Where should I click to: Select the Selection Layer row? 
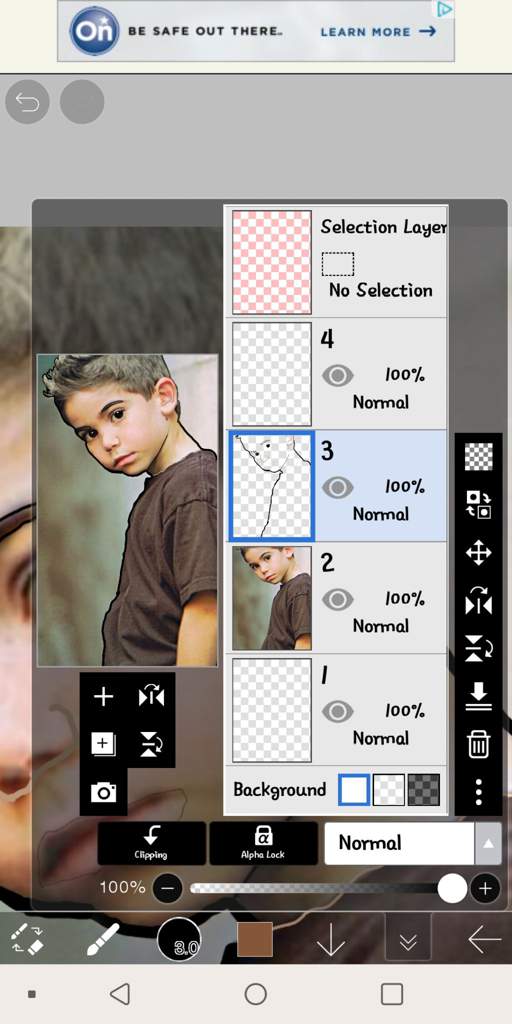pyautogui.click(x=336, y=262)
